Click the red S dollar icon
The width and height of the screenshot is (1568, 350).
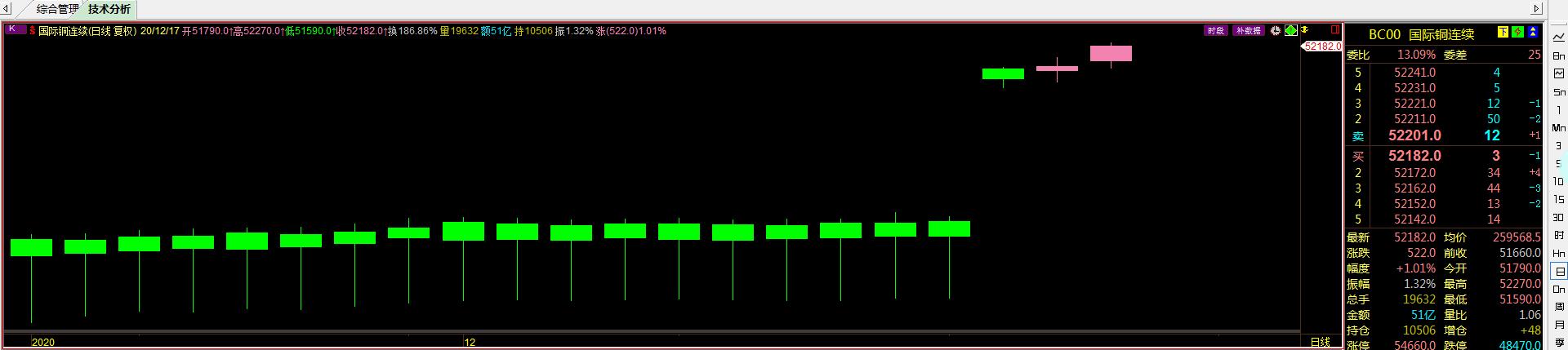tap(32, 31)
